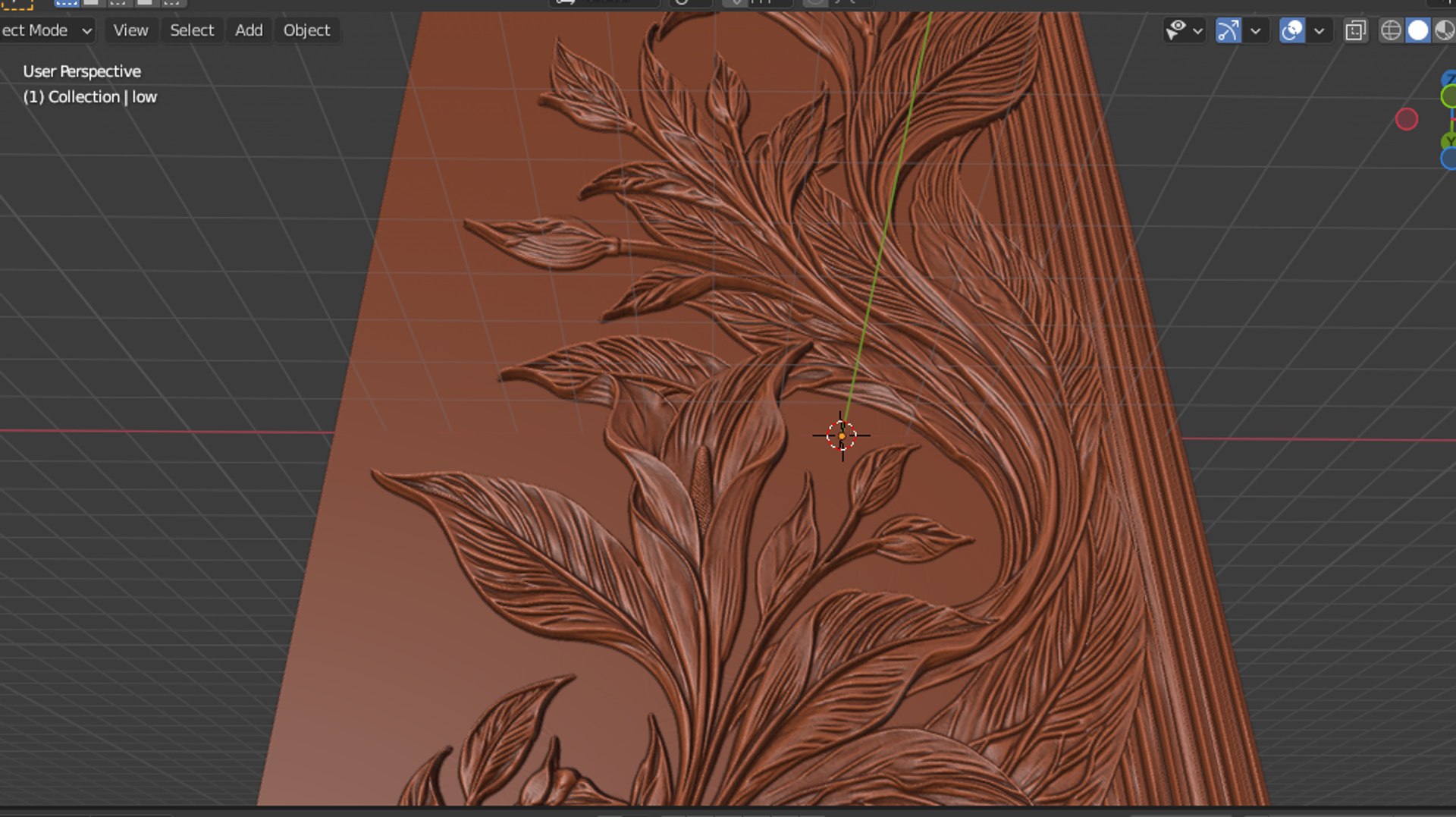Click the red negative X axis gizmo circle
Screen dimensions: 1456x817
click(x=1407, y=119)
